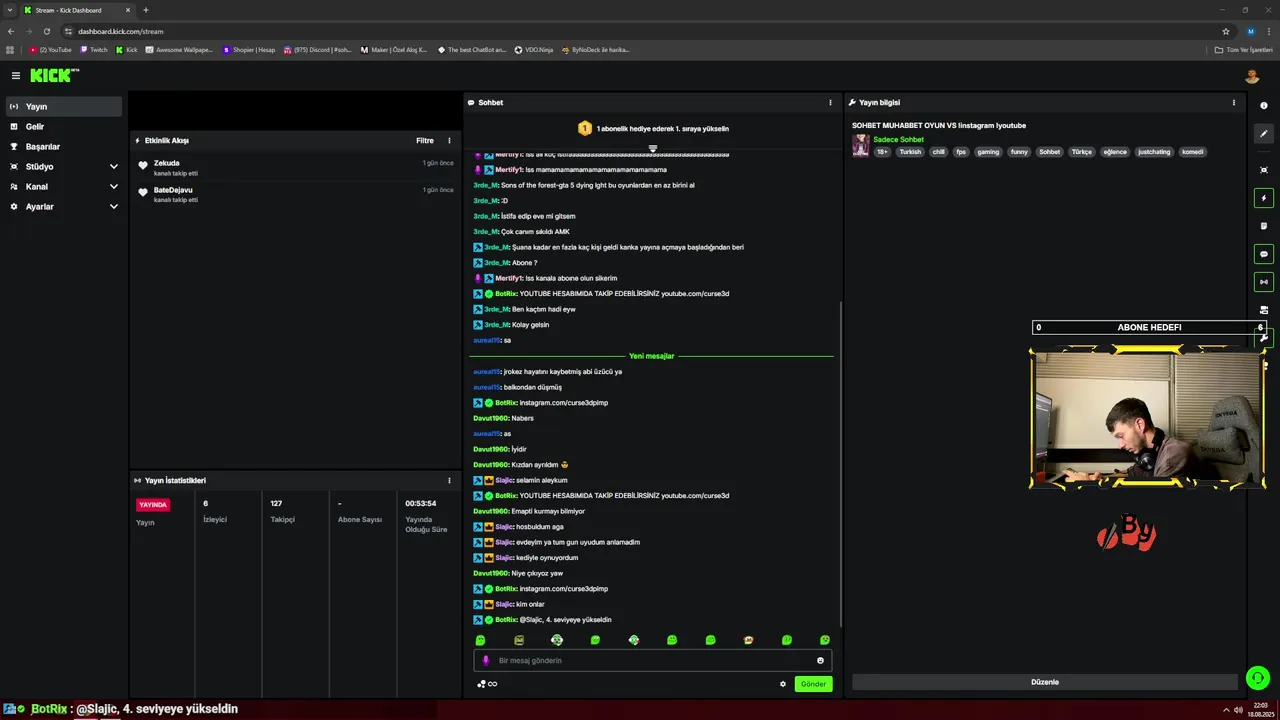Click the focus frame icon in right sidebar
Screen dimensions: 1280x720
[1264, 170]
